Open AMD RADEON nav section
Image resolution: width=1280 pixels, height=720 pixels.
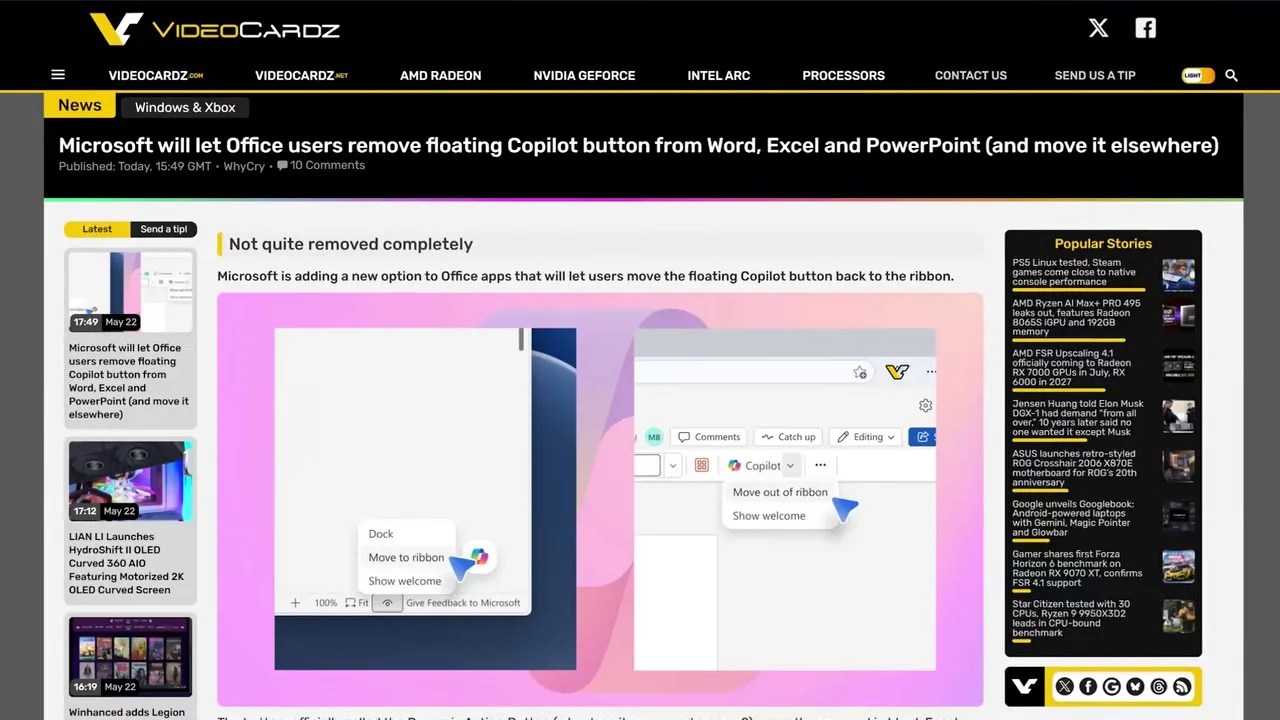click(x=441, y=75)
